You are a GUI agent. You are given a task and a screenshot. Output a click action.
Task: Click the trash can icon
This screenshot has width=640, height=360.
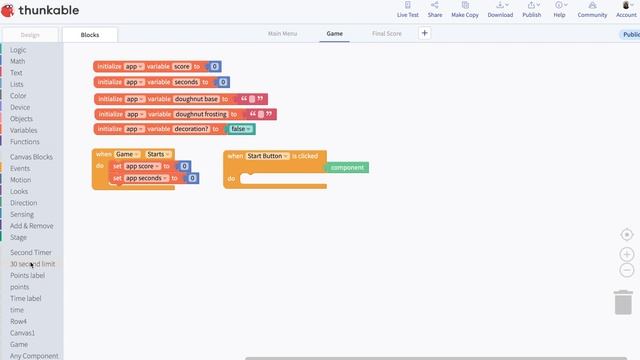[x=623, y=302]
